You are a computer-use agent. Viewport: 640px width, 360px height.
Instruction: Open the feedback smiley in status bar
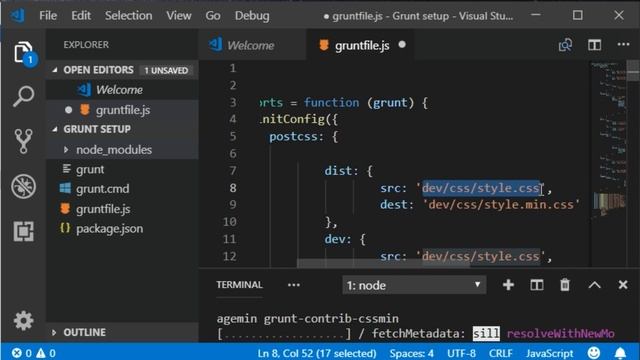[594, 353]
